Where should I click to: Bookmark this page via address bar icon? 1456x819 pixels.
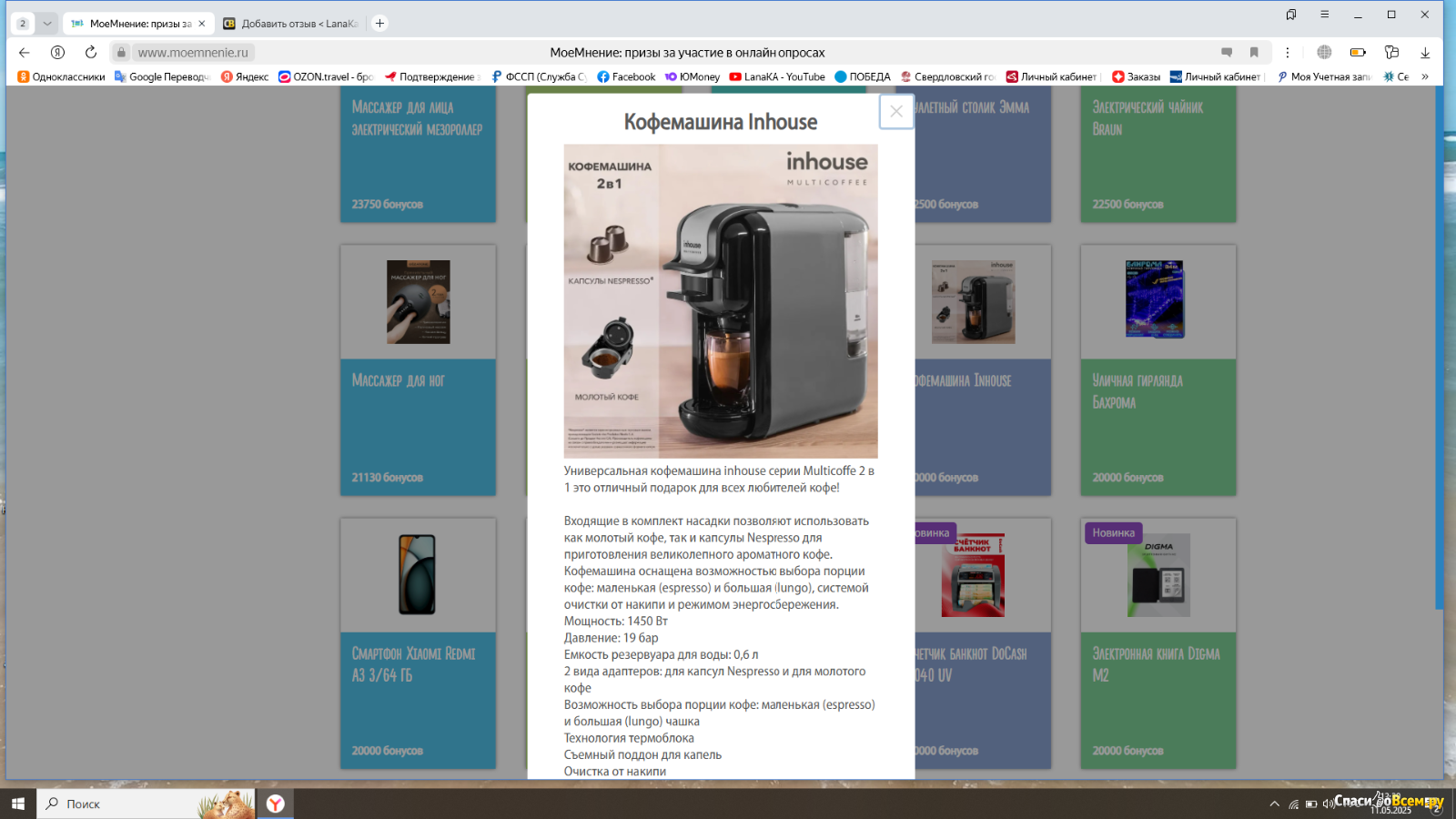pos(1254,53)
